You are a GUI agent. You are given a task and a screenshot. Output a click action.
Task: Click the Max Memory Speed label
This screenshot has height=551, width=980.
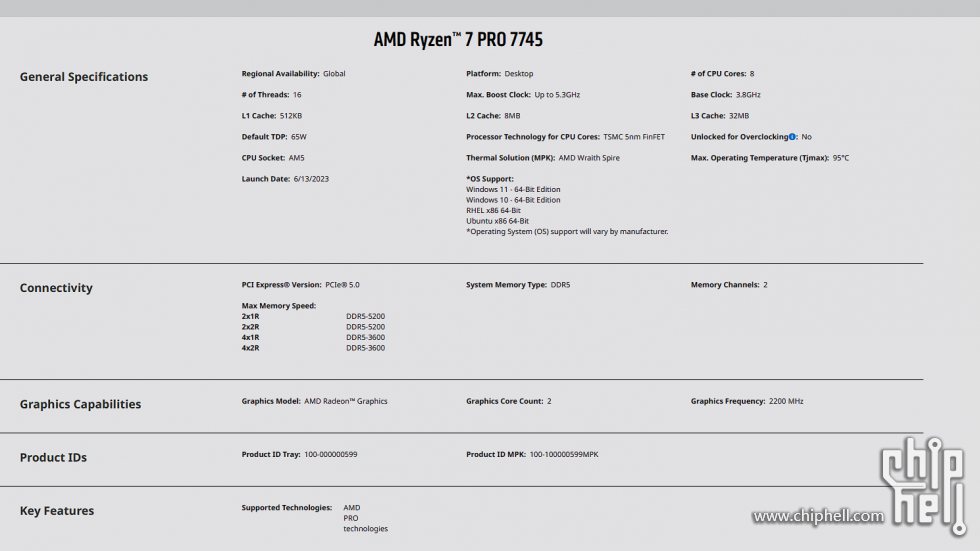point(279,306)
